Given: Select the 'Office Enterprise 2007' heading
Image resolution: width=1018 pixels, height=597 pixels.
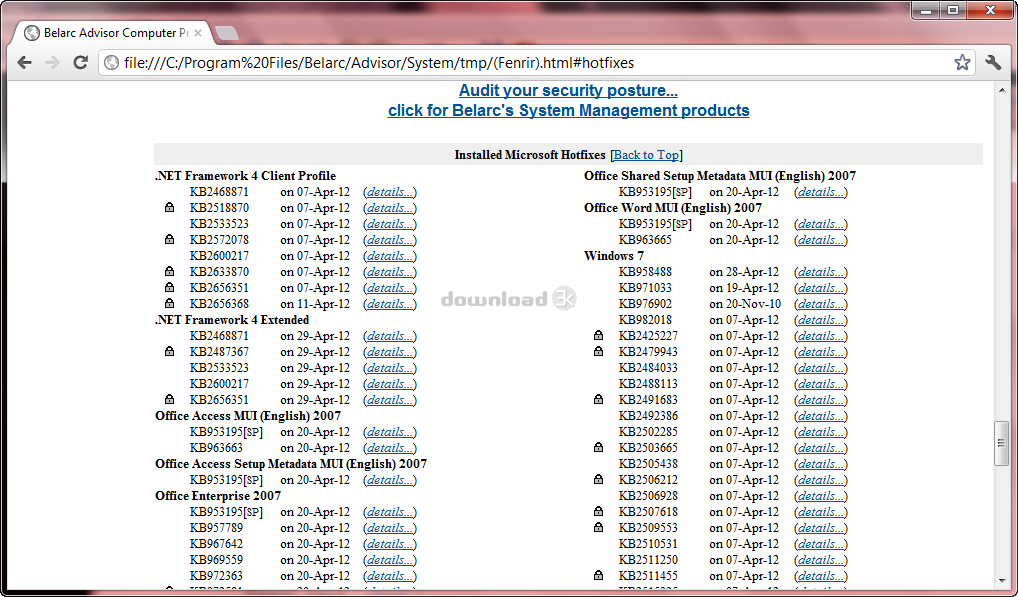Looking at the screenshot, I should (x=218, y=496).
